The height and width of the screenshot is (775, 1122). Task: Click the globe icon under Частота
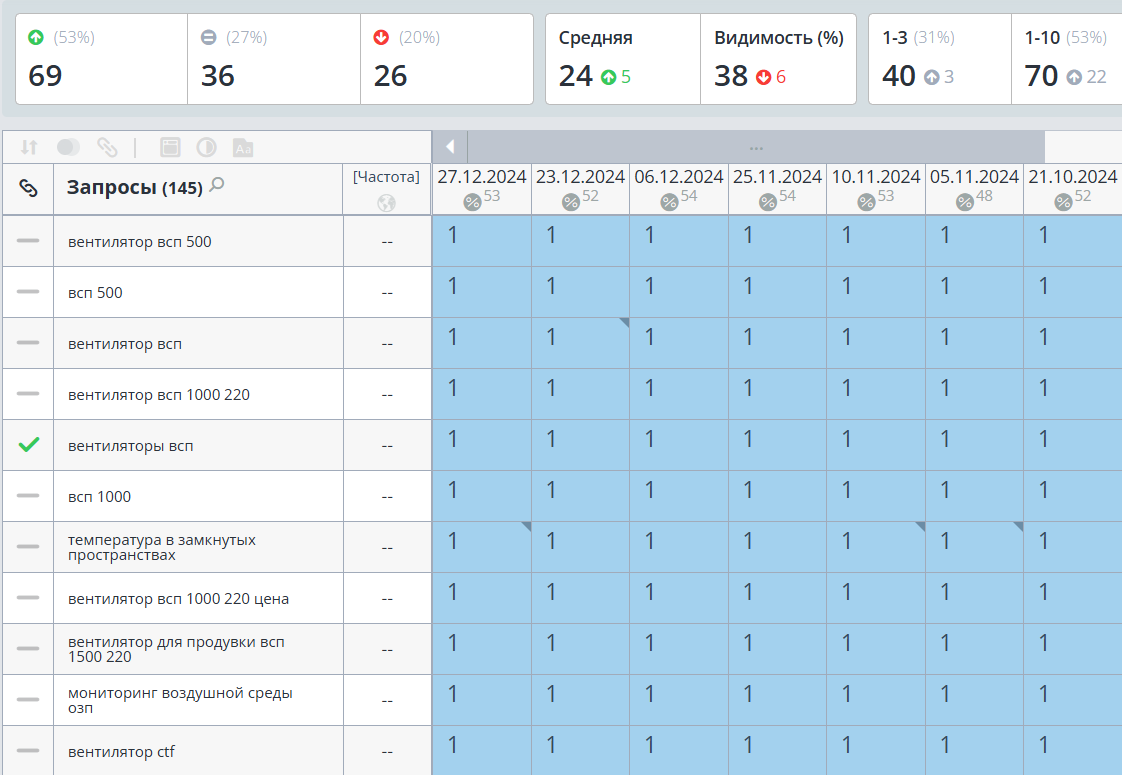point(386,203)
